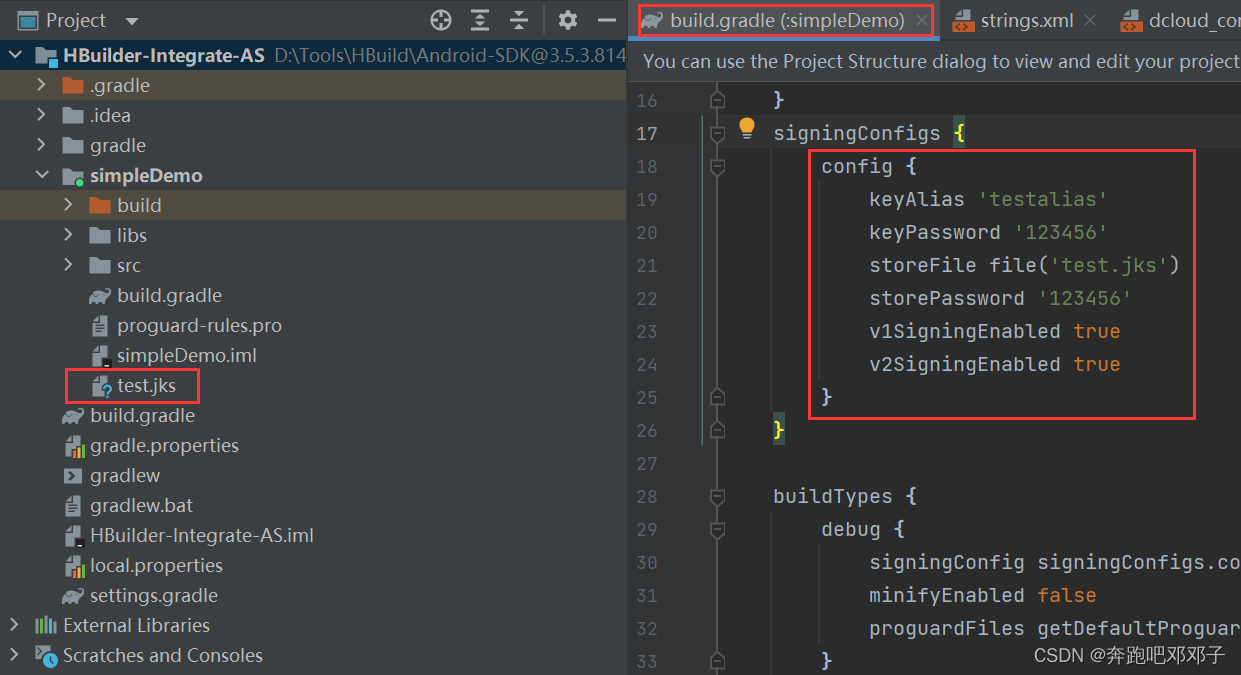Select local.properties file

pos(156,565)
